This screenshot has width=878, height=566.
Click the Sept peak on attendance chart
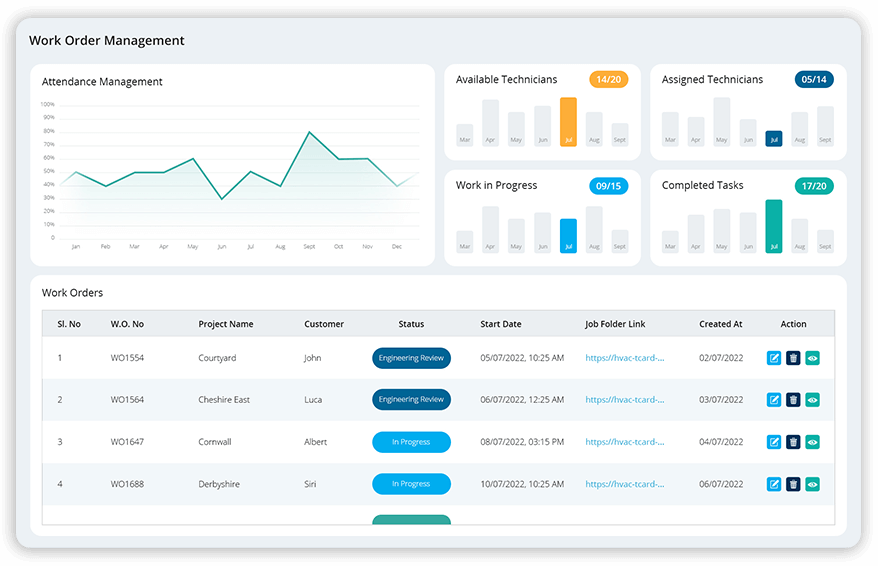(309, 132)
